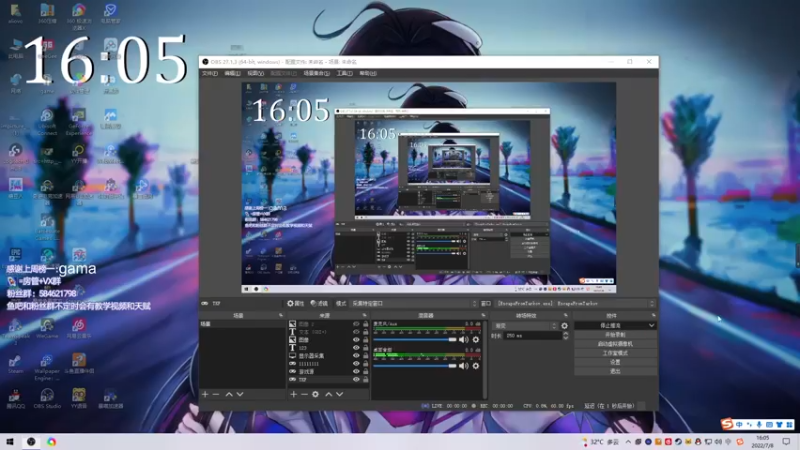The width and height of the screenshot is (800, 450).
Task: Move the source up with the Sources up arrow
Action: click(x=329, y=394)
